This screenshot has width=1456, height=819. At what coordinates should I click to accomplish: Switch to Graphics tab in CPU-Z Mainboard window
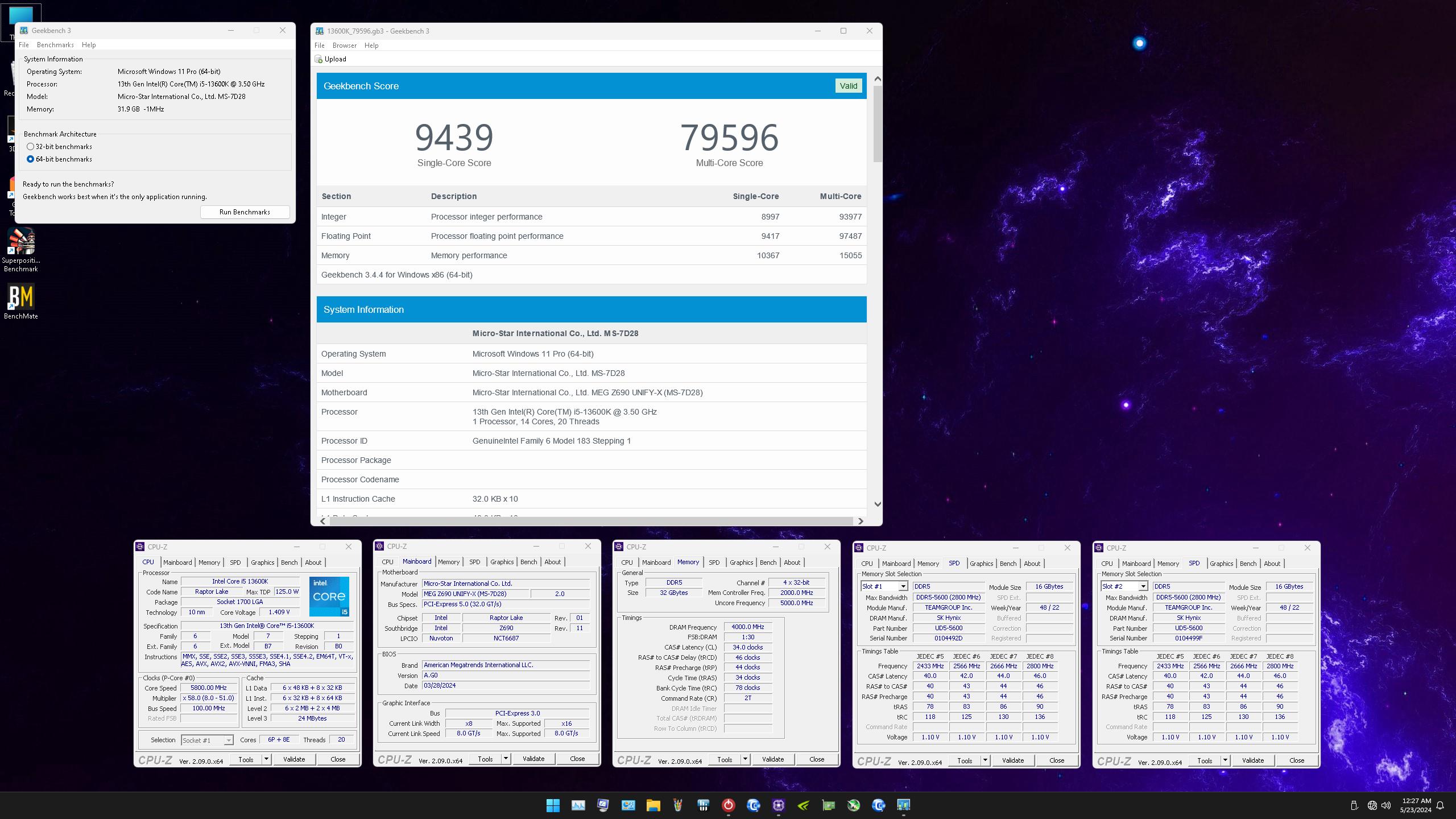click(x=502, y=562)
